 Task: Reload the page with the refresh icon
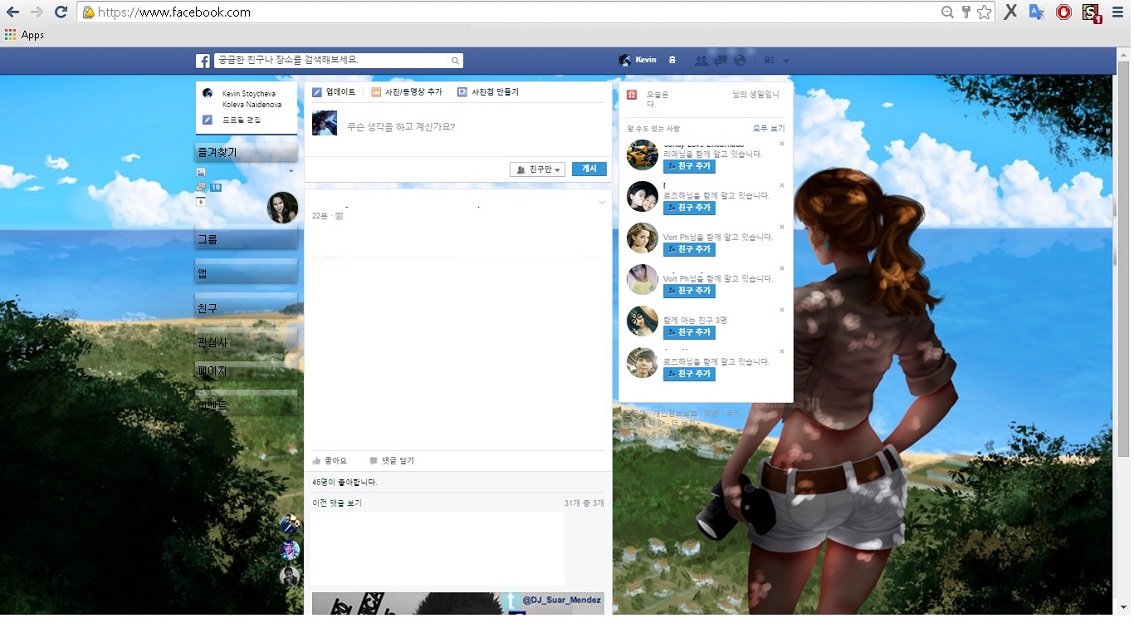coord(61,12)
